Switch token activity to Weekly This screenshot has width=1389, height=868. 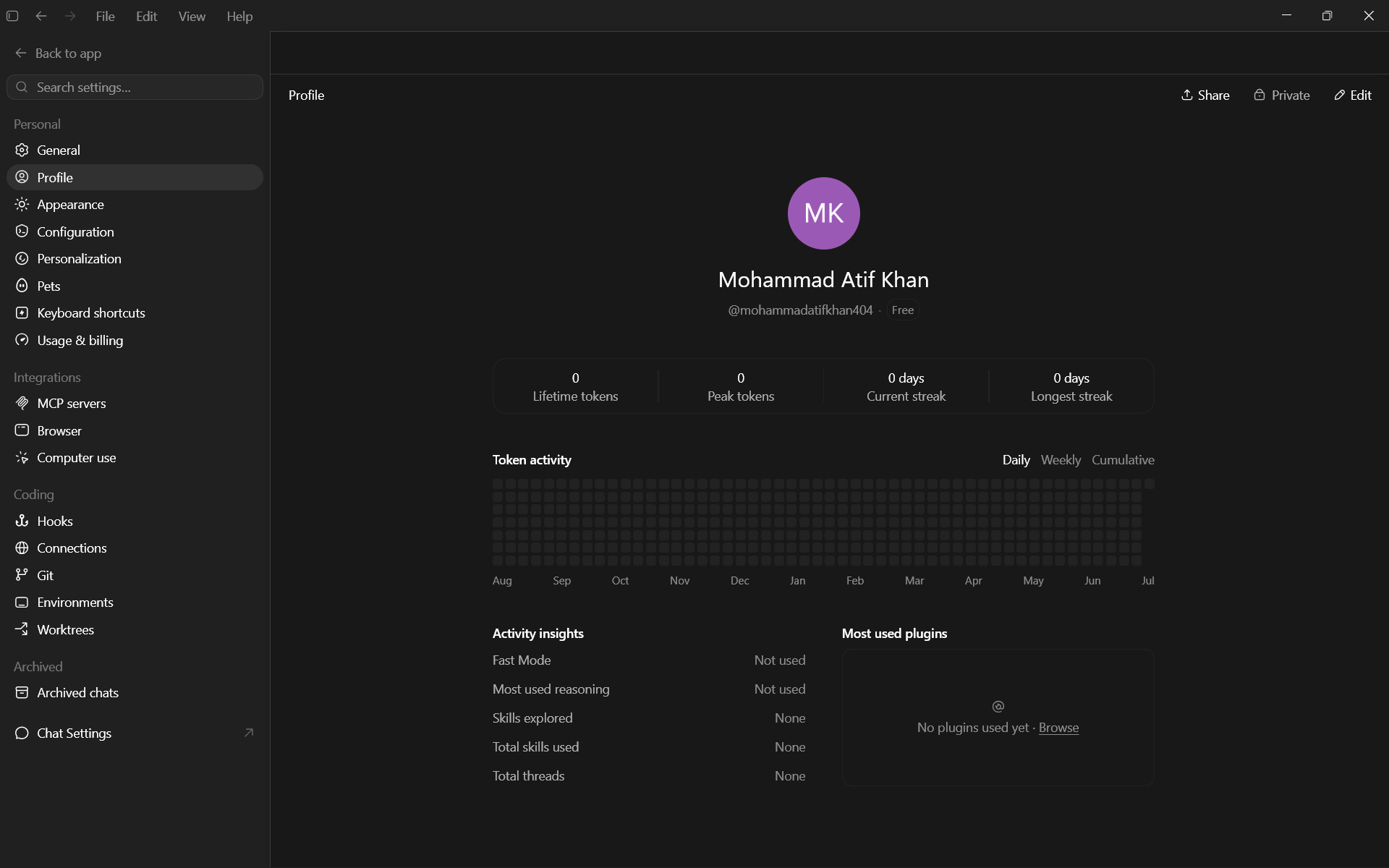[x=1061, y=459]
